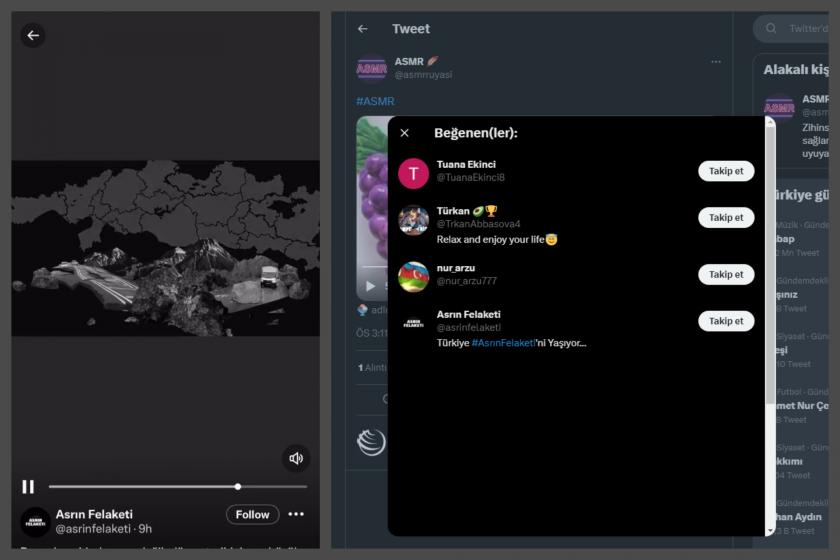Open the nur_arzu flag avatar

point(413,277)
